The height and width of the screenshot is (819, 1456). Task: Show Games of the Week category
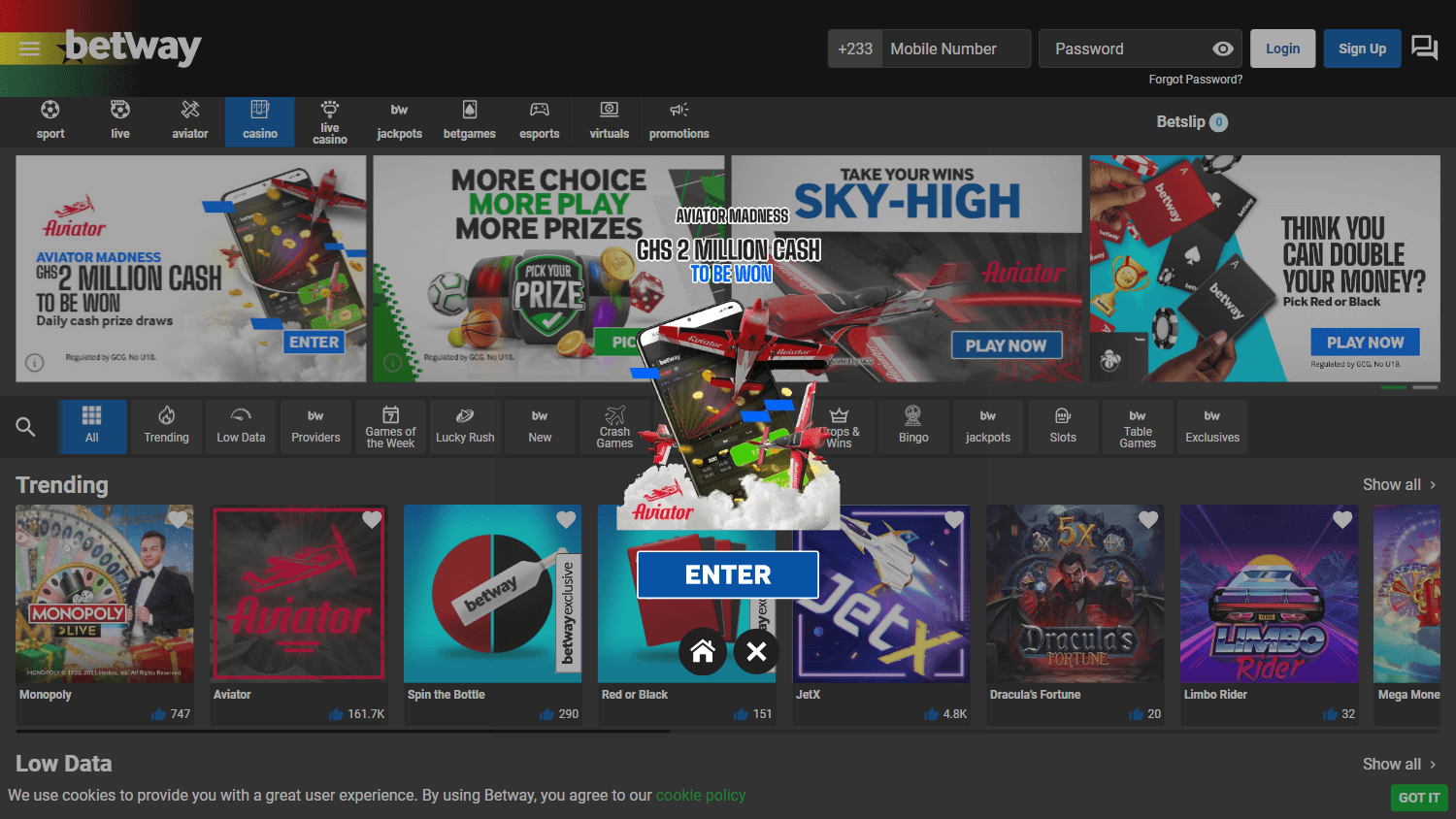pos(390,426)
